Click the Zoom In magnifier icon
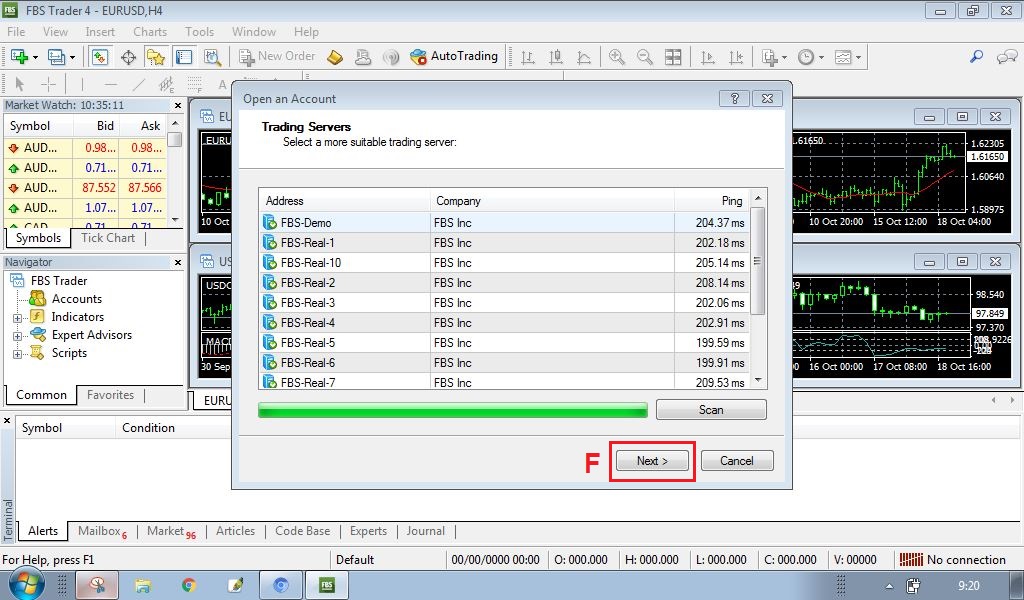This screenshot has height=600, width=1024. tap(616, 57)
